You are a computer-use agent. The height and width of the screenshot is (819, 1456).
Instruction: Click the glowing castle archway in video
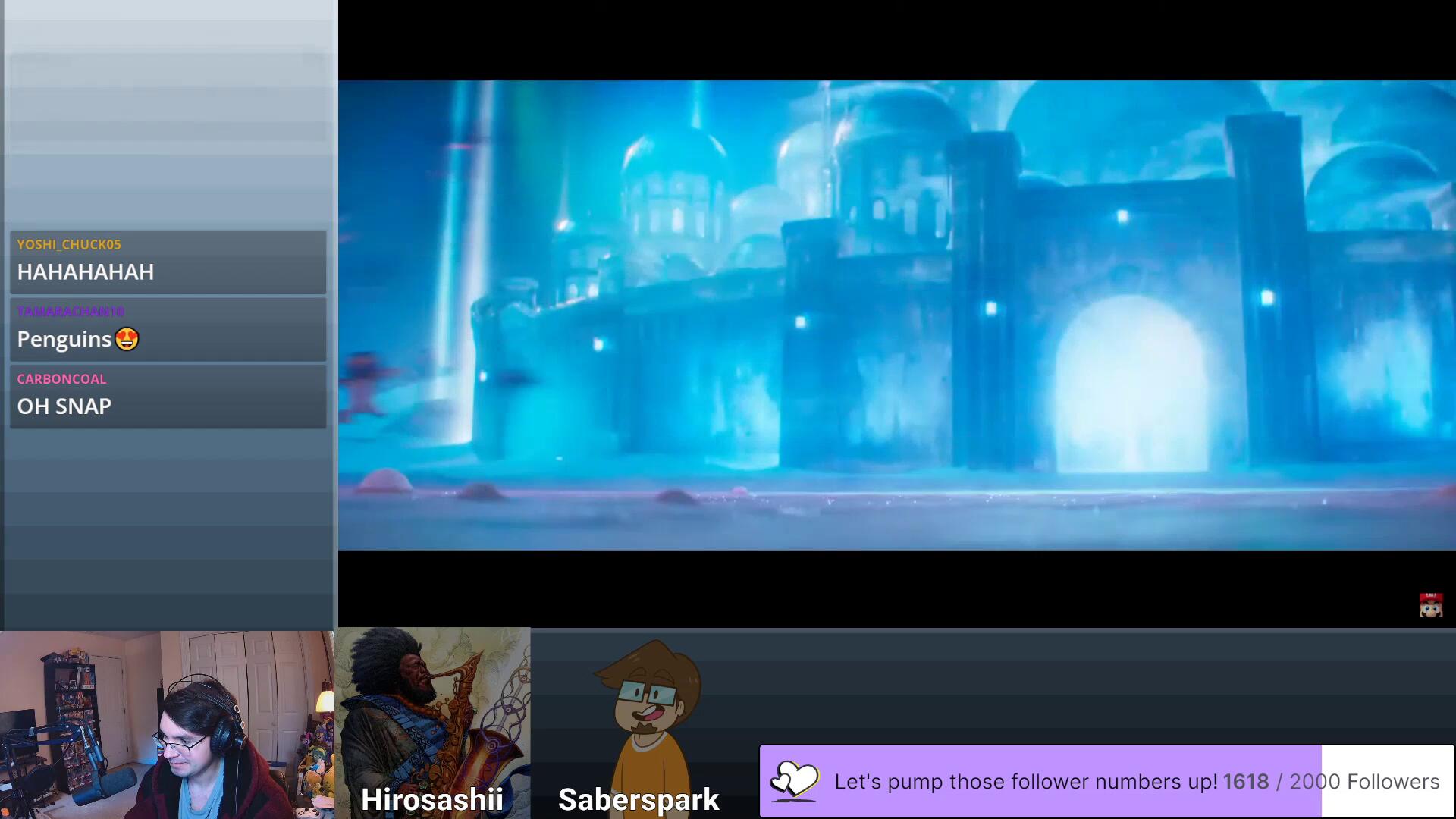(1130, 387)
